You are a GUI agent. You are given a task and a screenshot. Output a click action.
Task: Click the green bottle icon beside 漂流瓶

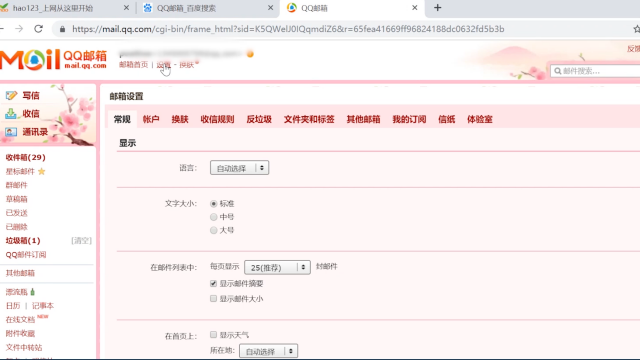point(33,291)
